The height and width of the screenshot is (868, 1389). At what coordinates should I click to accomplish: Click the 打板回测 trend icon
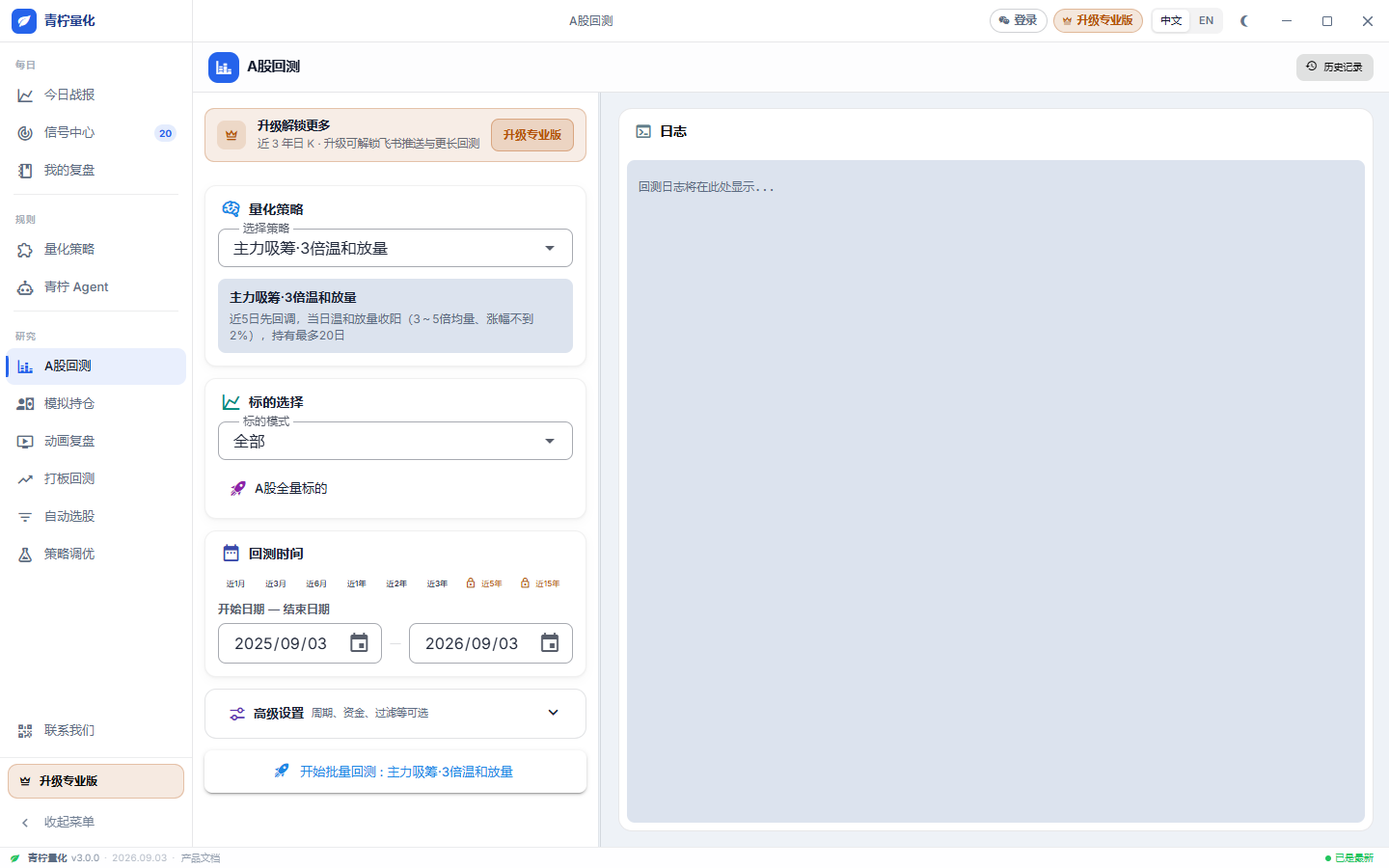coord(25,479)
